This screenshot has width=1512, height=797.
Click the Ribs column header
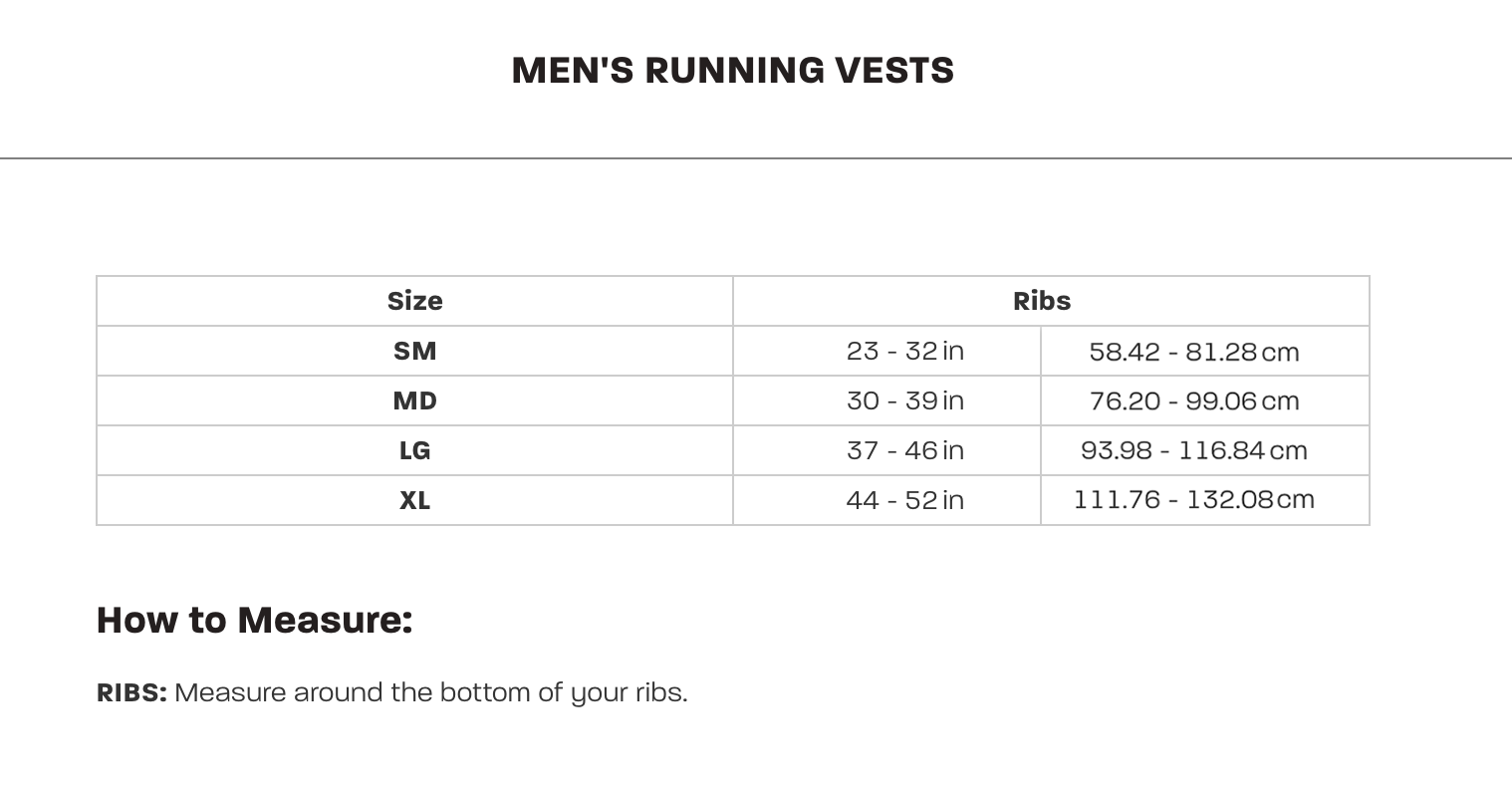(x=1042, y=301)
